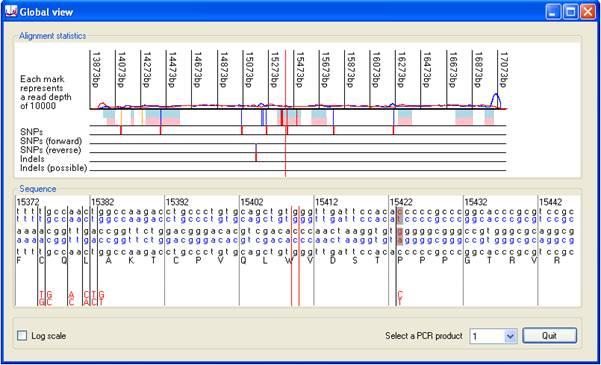Screen dimensions: 601x365
Task: Click sequence position number 15422
Action: pyautogui.click(x=401, y=202)
